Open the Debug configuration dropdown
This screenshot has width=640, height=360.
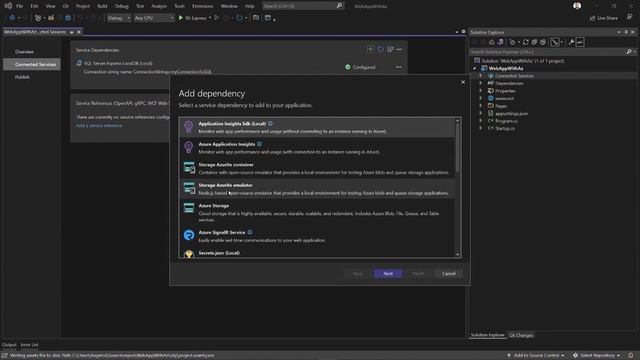(x=118, y=18)
